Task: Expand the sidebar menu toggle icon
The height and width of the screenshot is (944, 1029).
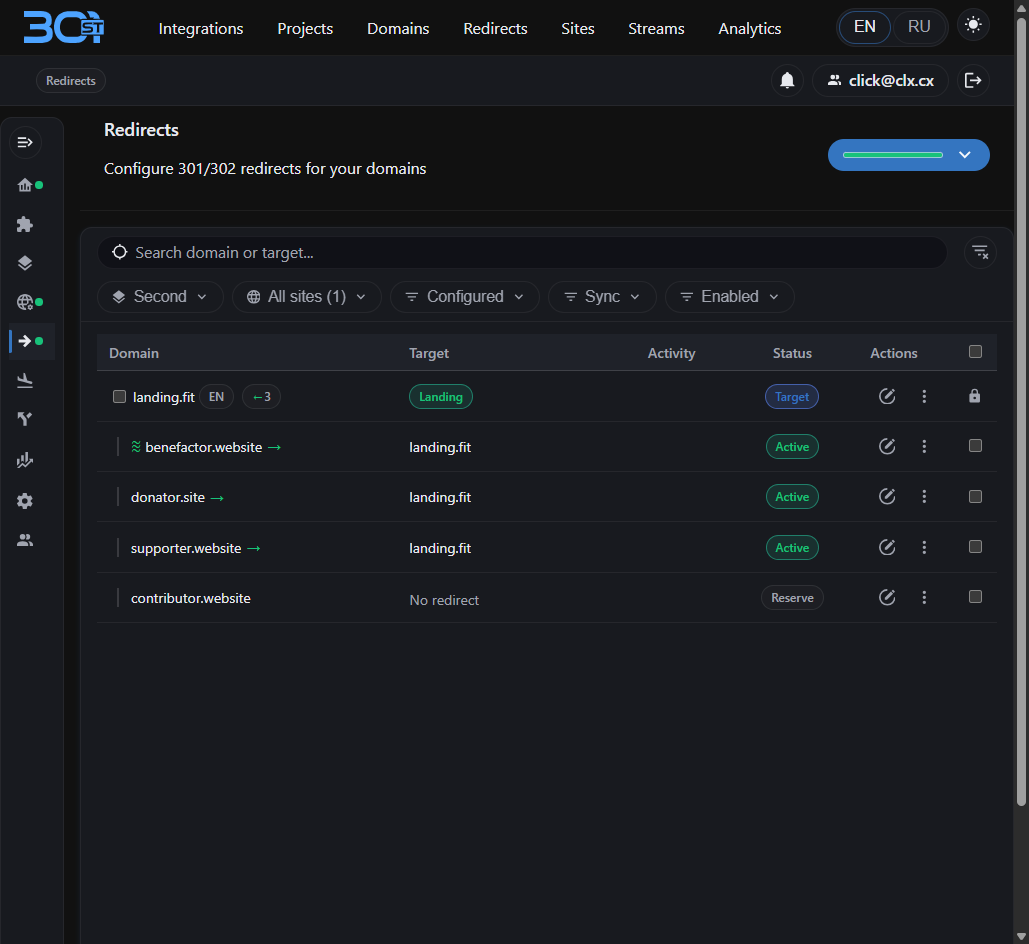Action: pyautogui.click(x=25, y=142)
